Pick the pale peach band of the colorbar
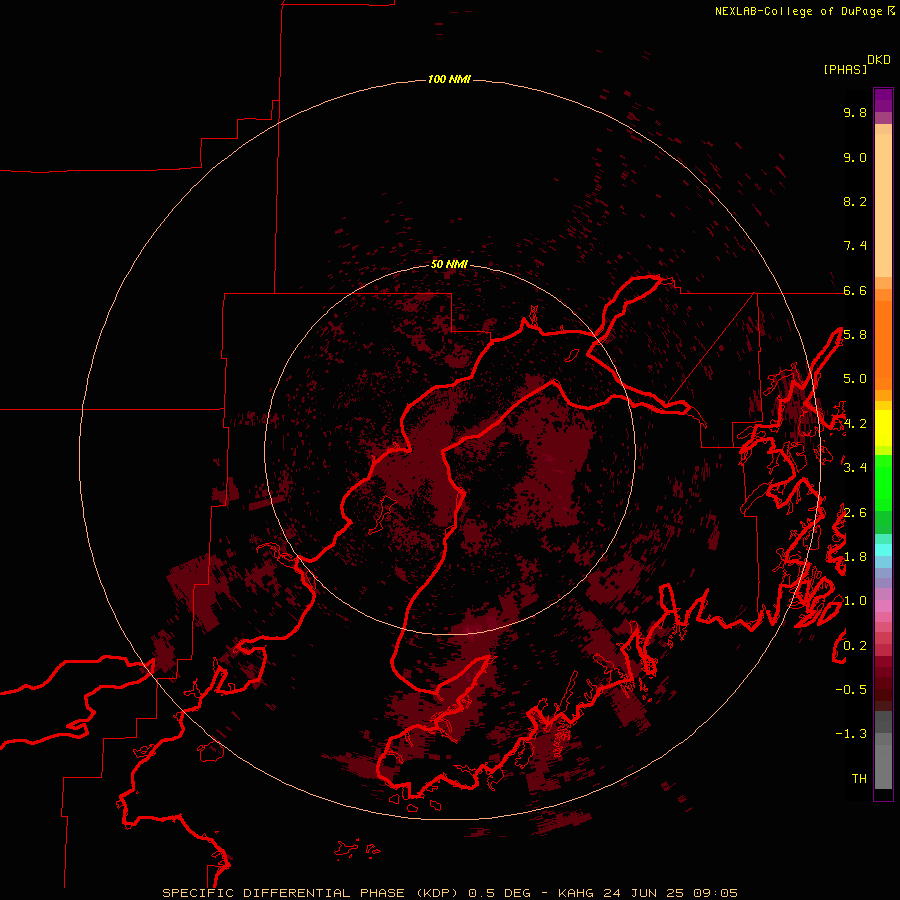The height and width of the screenshot is (900, 900). pos(883,205)
